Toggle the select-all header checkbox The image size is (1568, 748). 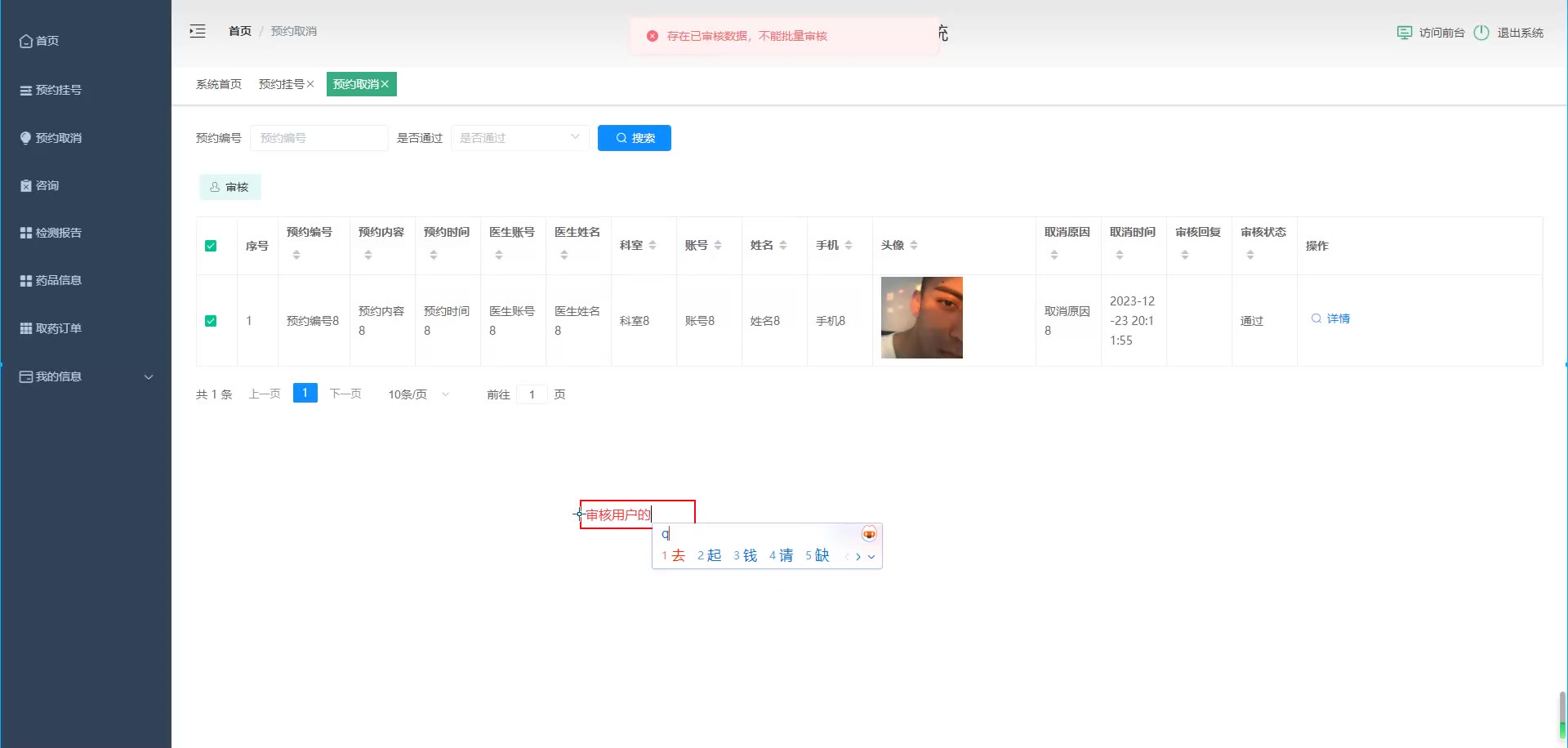click(x=211, y=246)
